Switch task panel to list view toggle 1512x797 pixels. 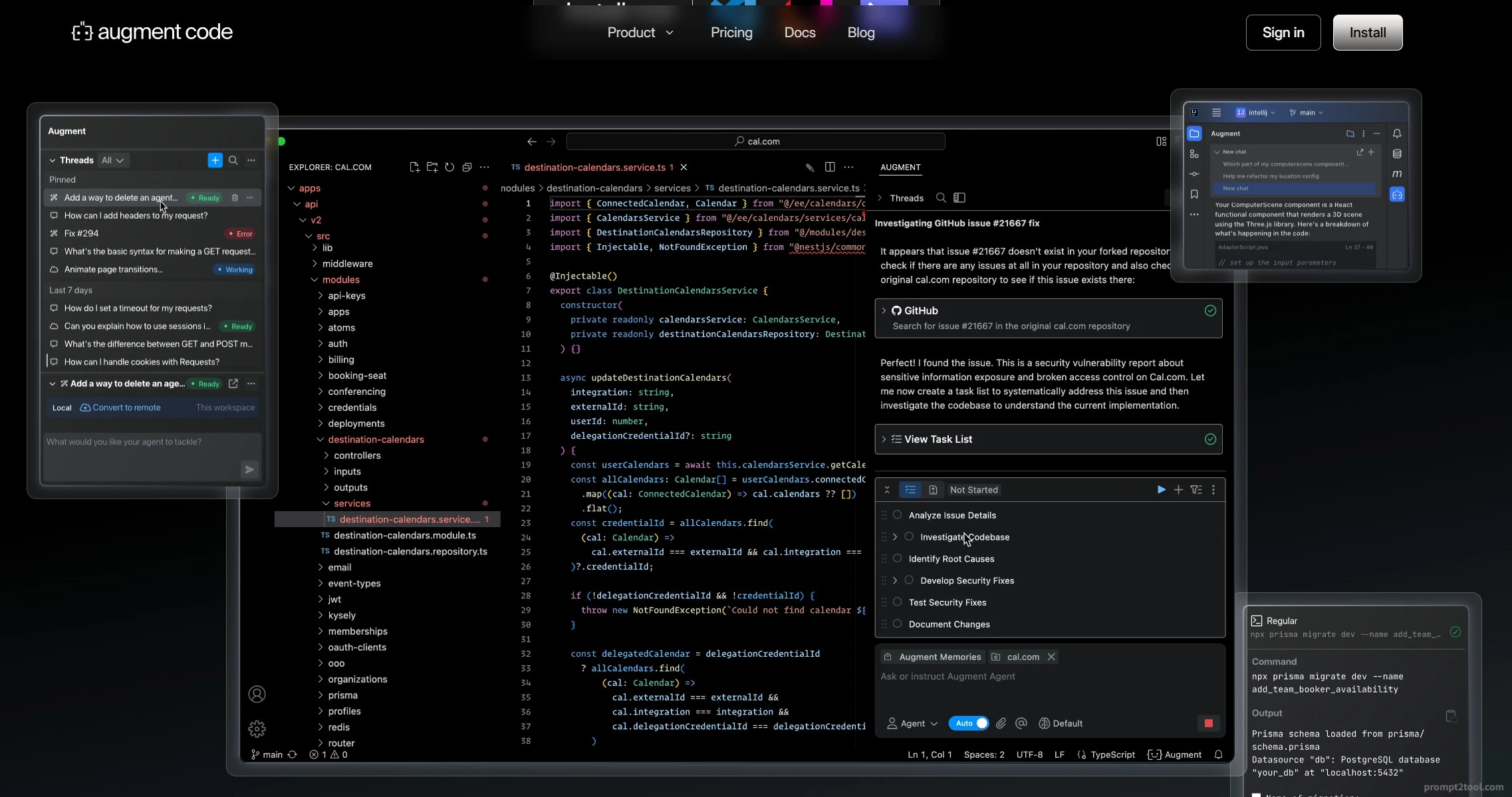click(910, 490)
